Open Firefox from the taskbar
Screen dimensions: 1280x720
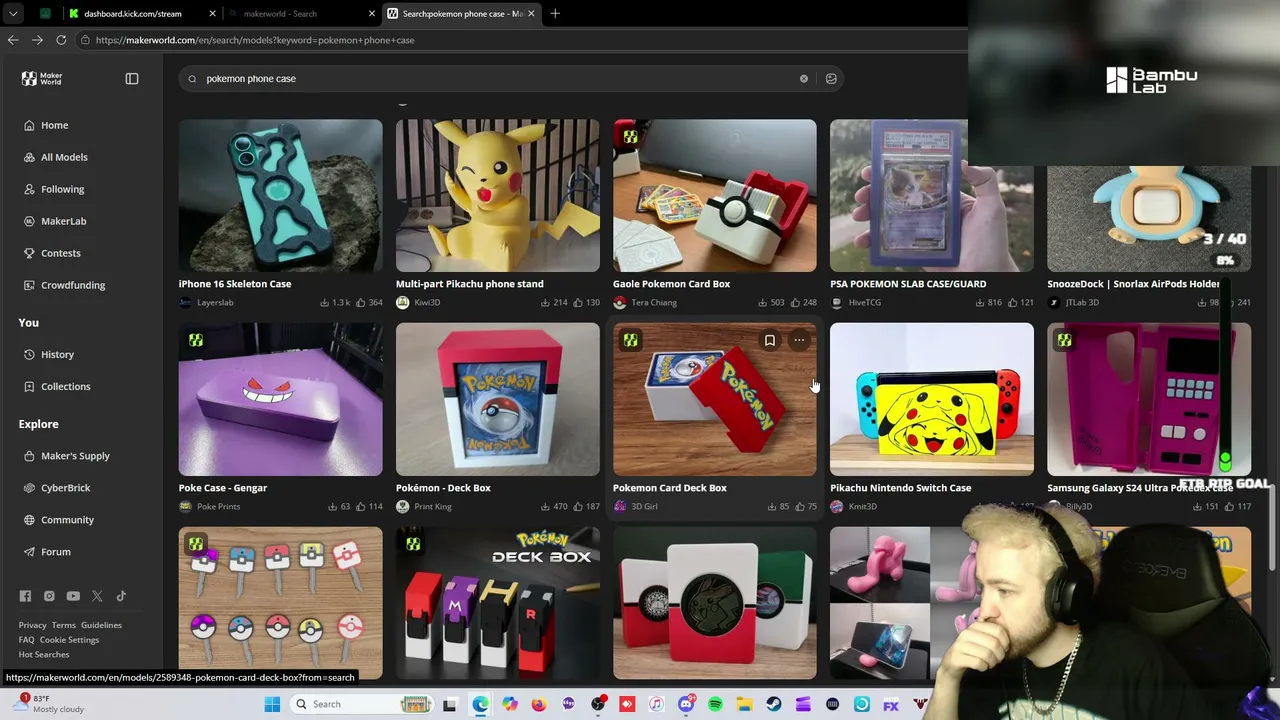[539, 704]
